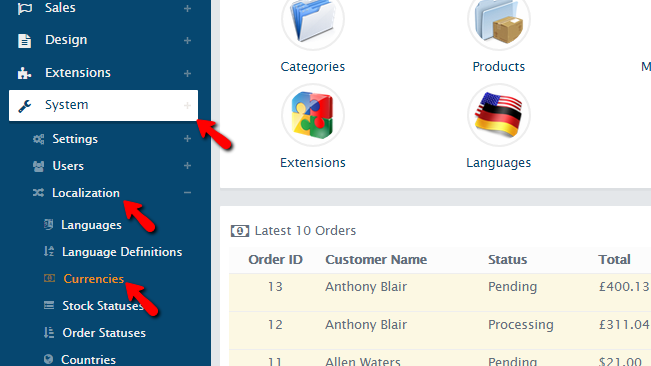
Task: Open the Products box shortcut icon
Action: 499,20
